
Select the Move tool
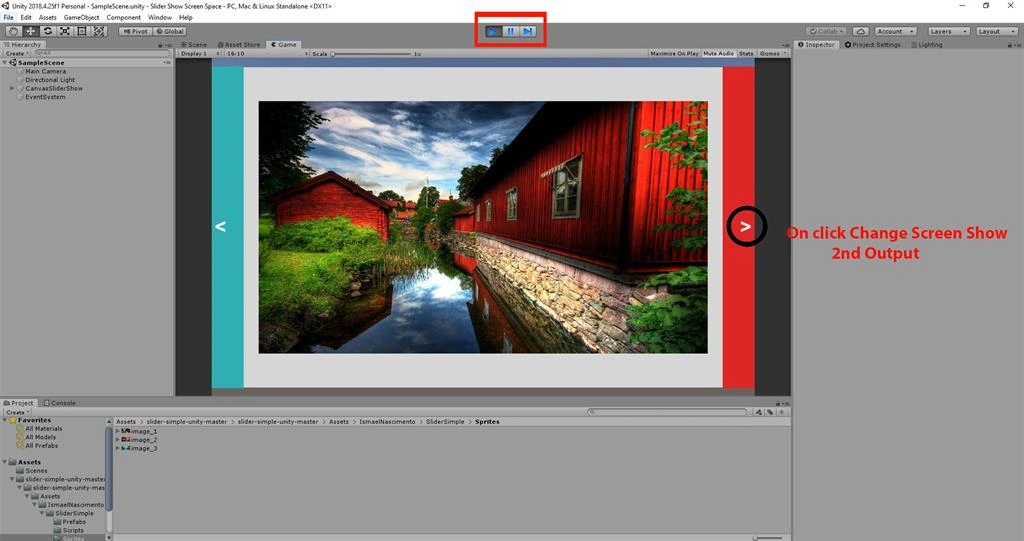(x=30, y=31)
